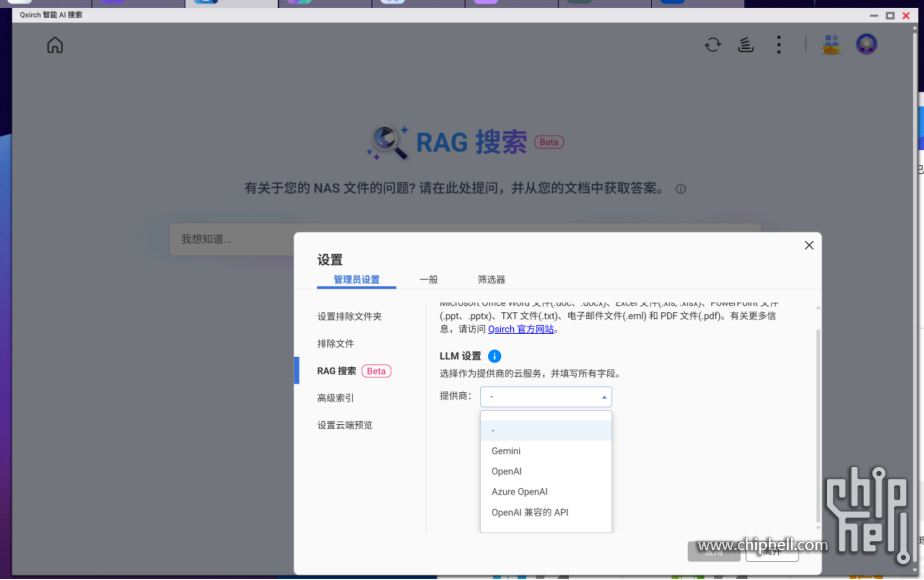Switch to 一般 tab
The image size is (924, 580).
click(428, 279)
